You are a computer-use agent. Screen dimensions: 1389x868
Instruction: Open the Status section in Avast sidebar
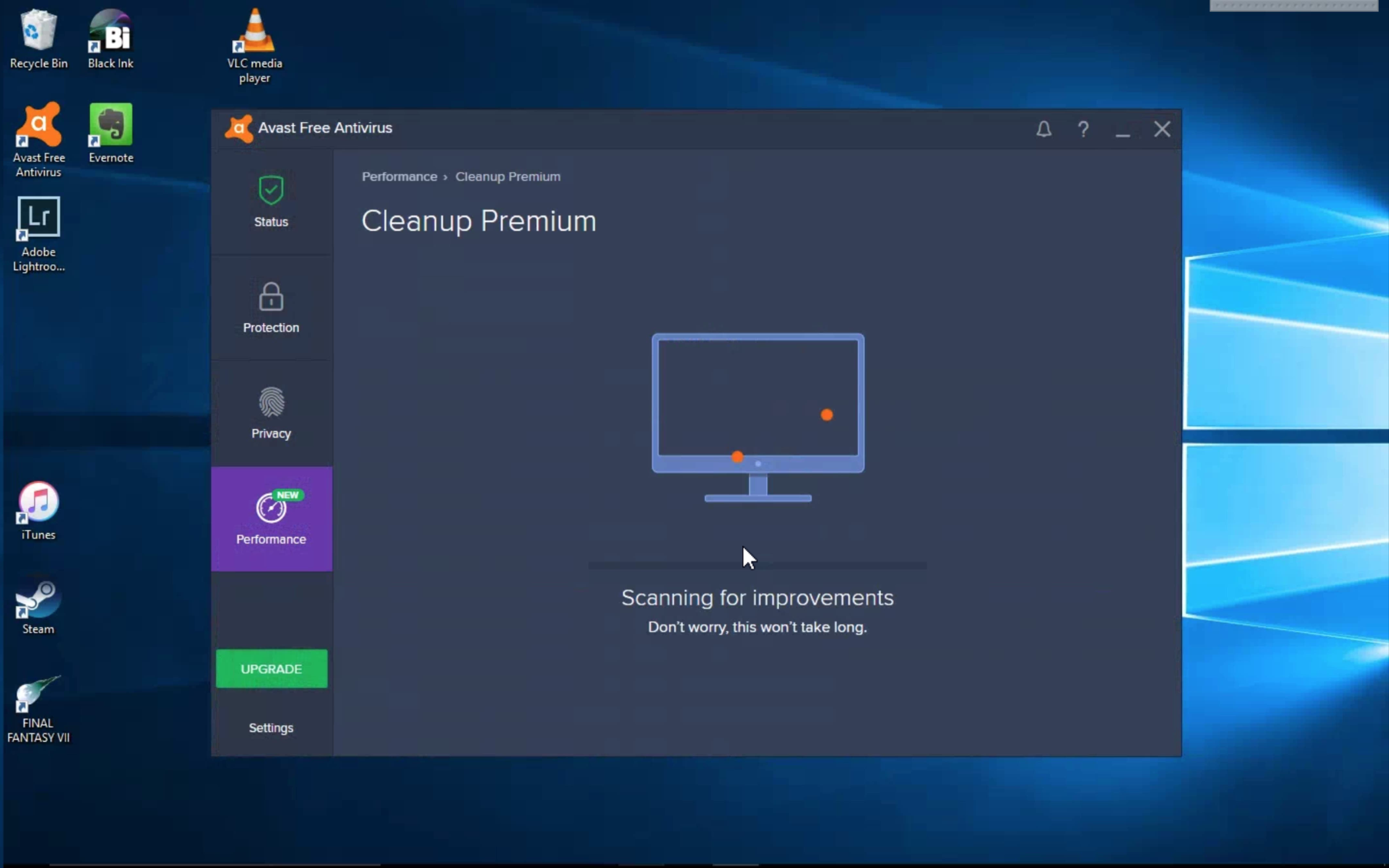coord(271,201)
